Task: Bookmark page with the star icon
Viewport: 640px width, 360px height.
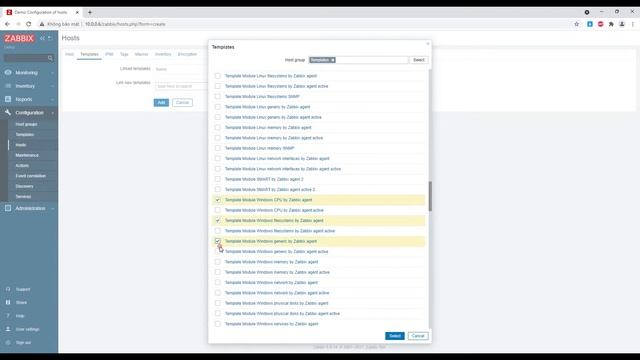Action: pos(576,24)
